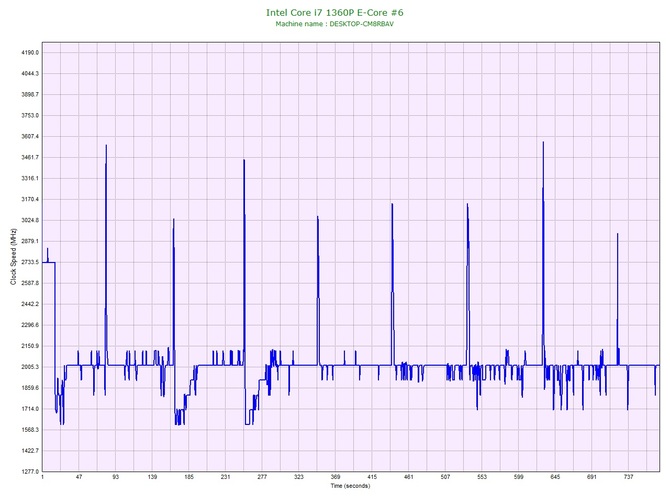
Task: Select the 3898.7 y-axis value
Action: click(30, 94)
